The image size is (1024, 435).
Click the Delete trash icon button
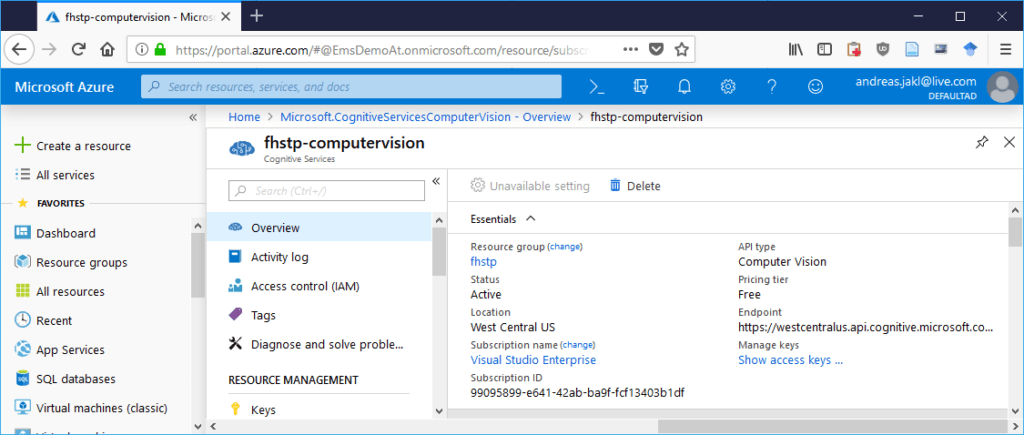635,186
